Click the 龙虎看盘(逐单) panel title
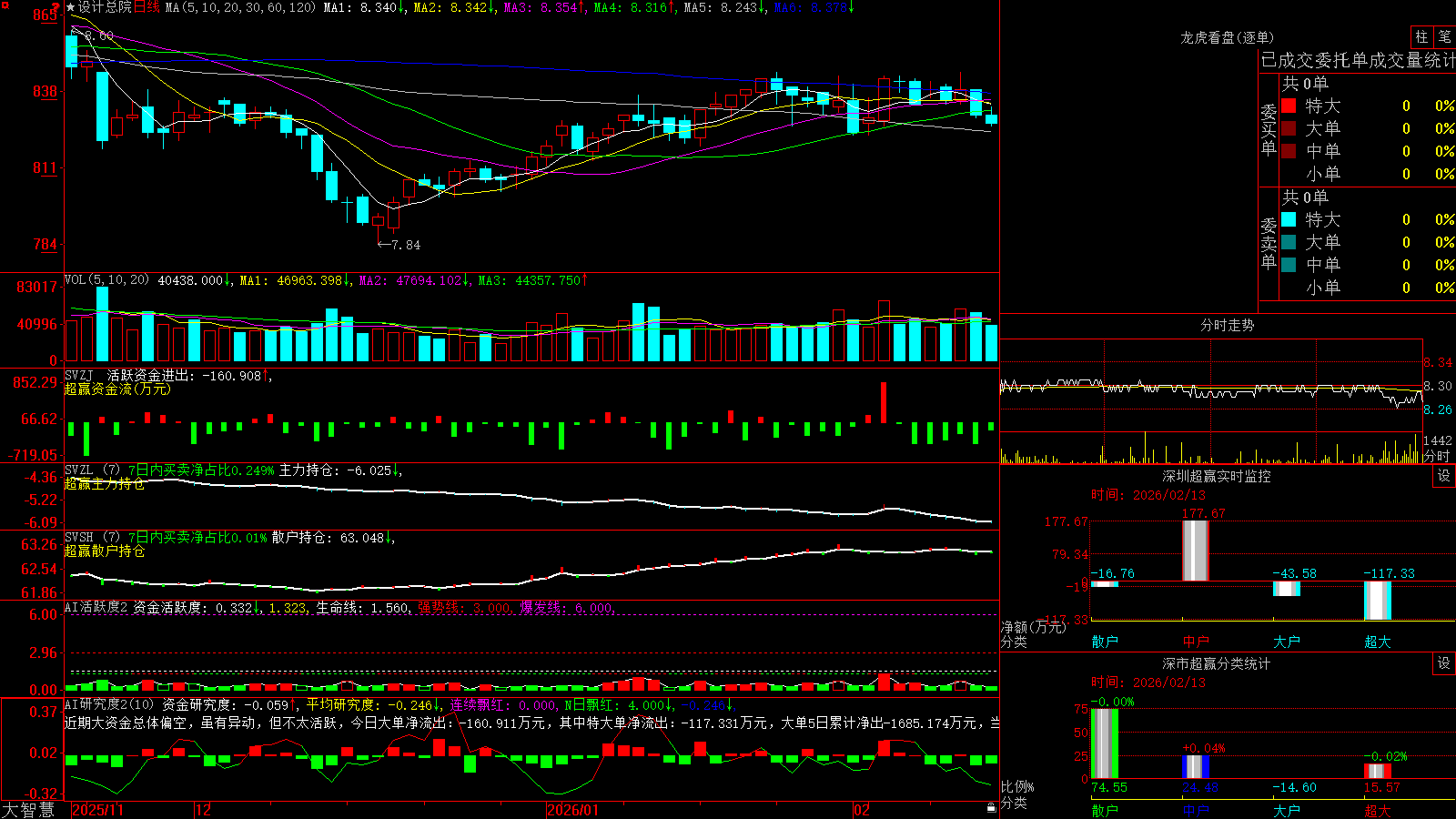1456x819 pixels. pos(1228,37)
